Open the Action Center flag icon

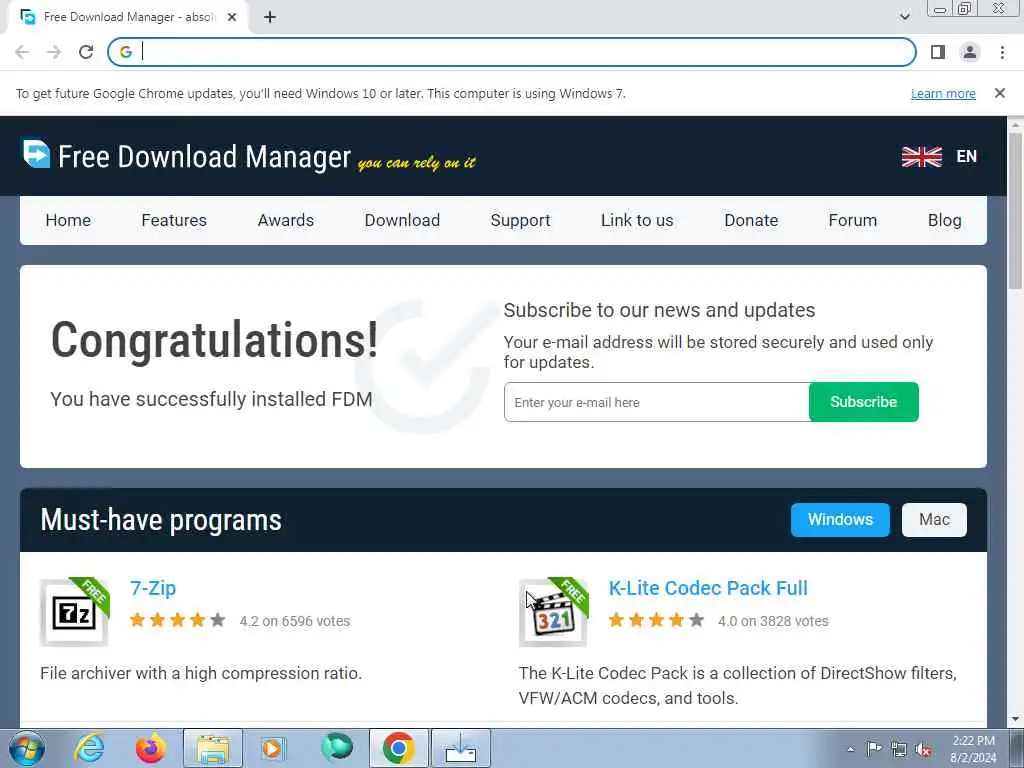click(x=874, y=749)
